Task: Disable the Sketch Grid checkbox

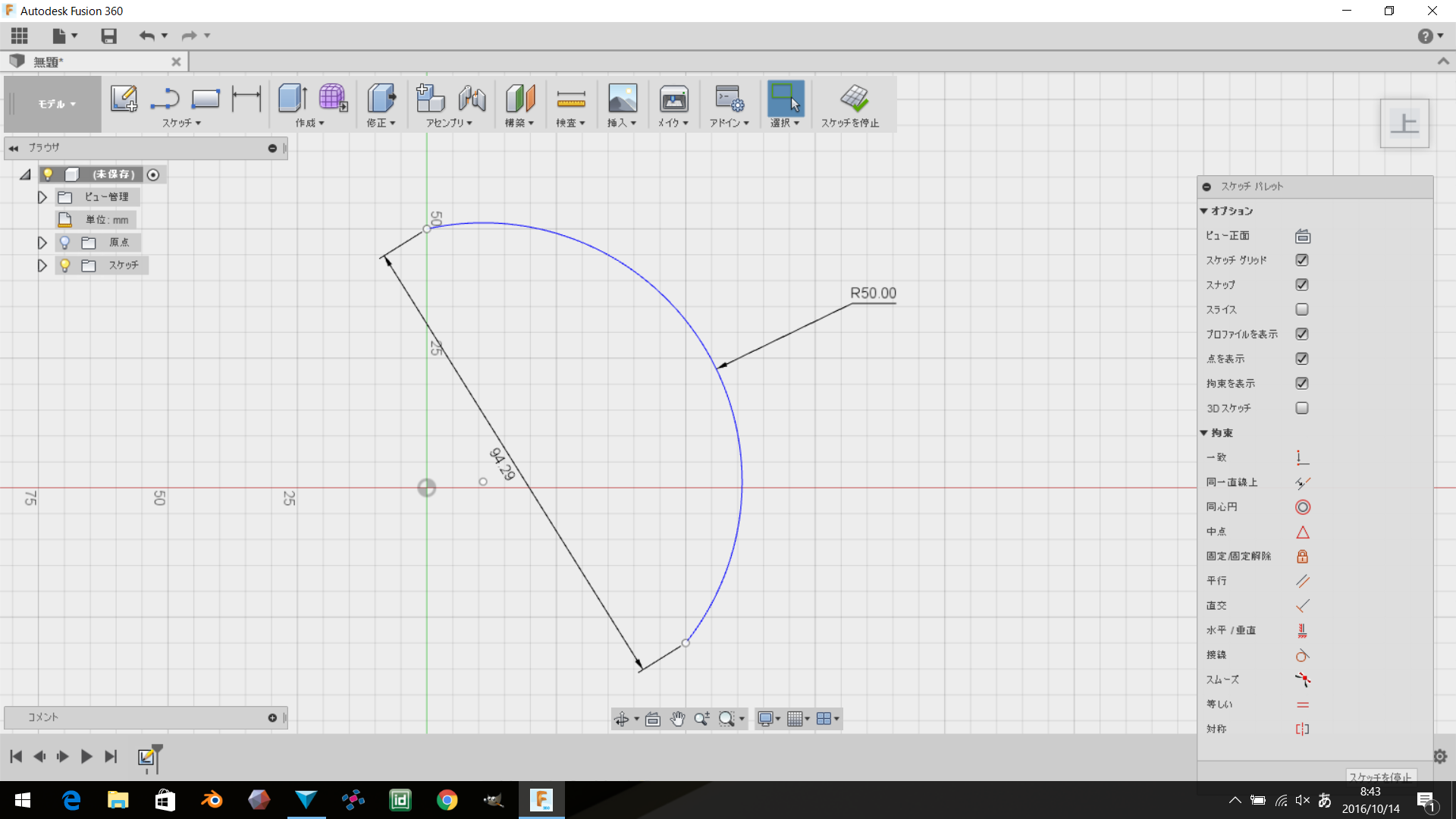Action: pyautogui.click(x=1302, y=260)
